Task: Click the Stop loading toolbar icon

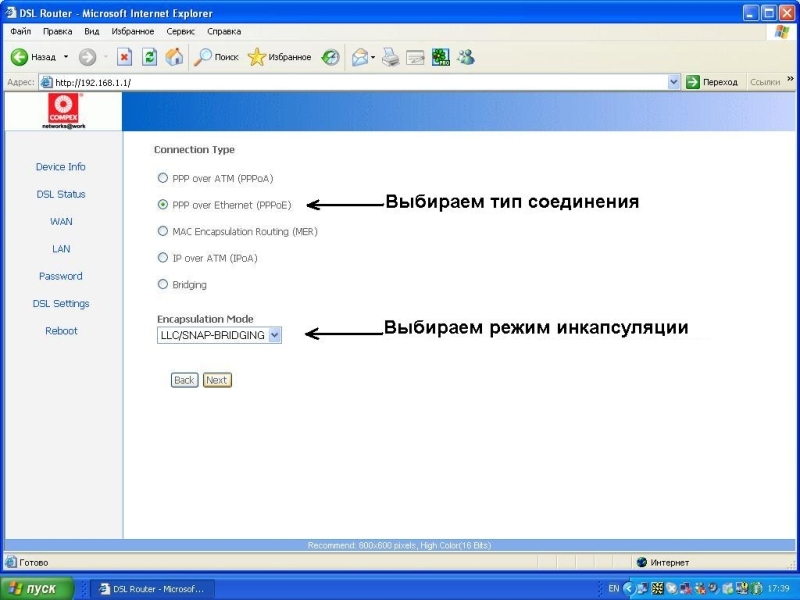Action: [124, 57]
